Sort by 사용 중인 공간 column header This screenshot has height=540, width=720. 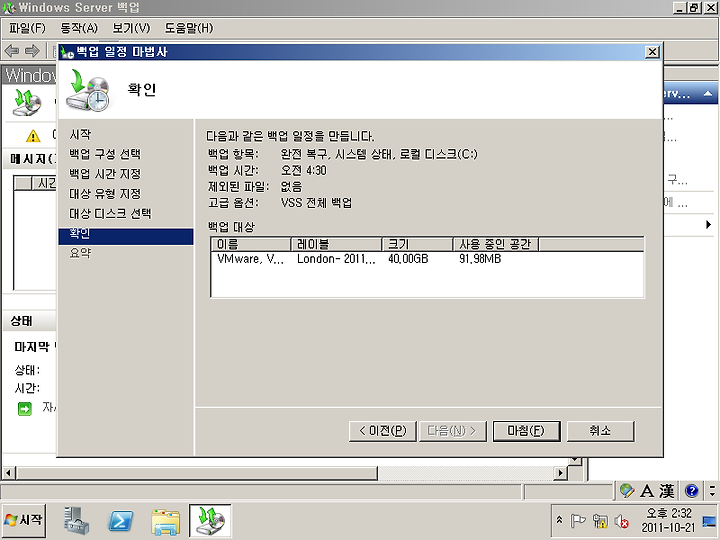(496, 244)
